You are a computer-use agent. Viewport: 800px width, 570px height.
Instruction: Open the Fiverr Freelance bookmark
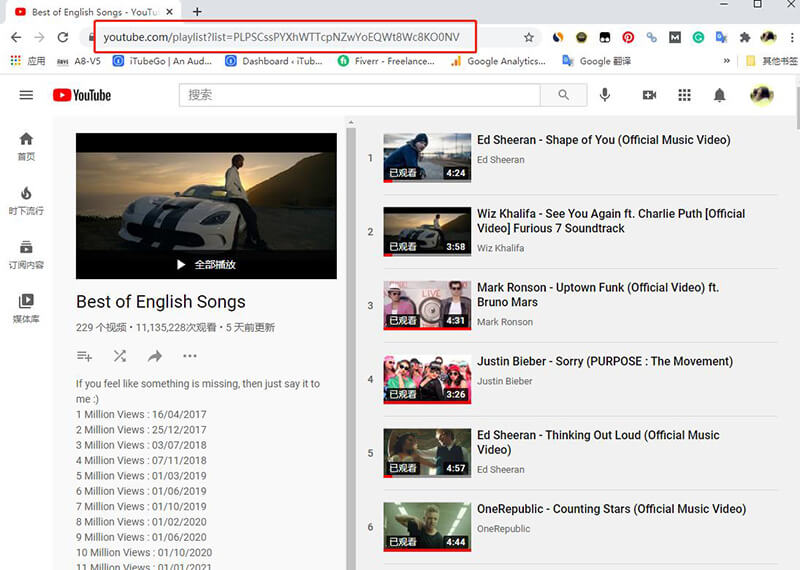tap(386, 61)
